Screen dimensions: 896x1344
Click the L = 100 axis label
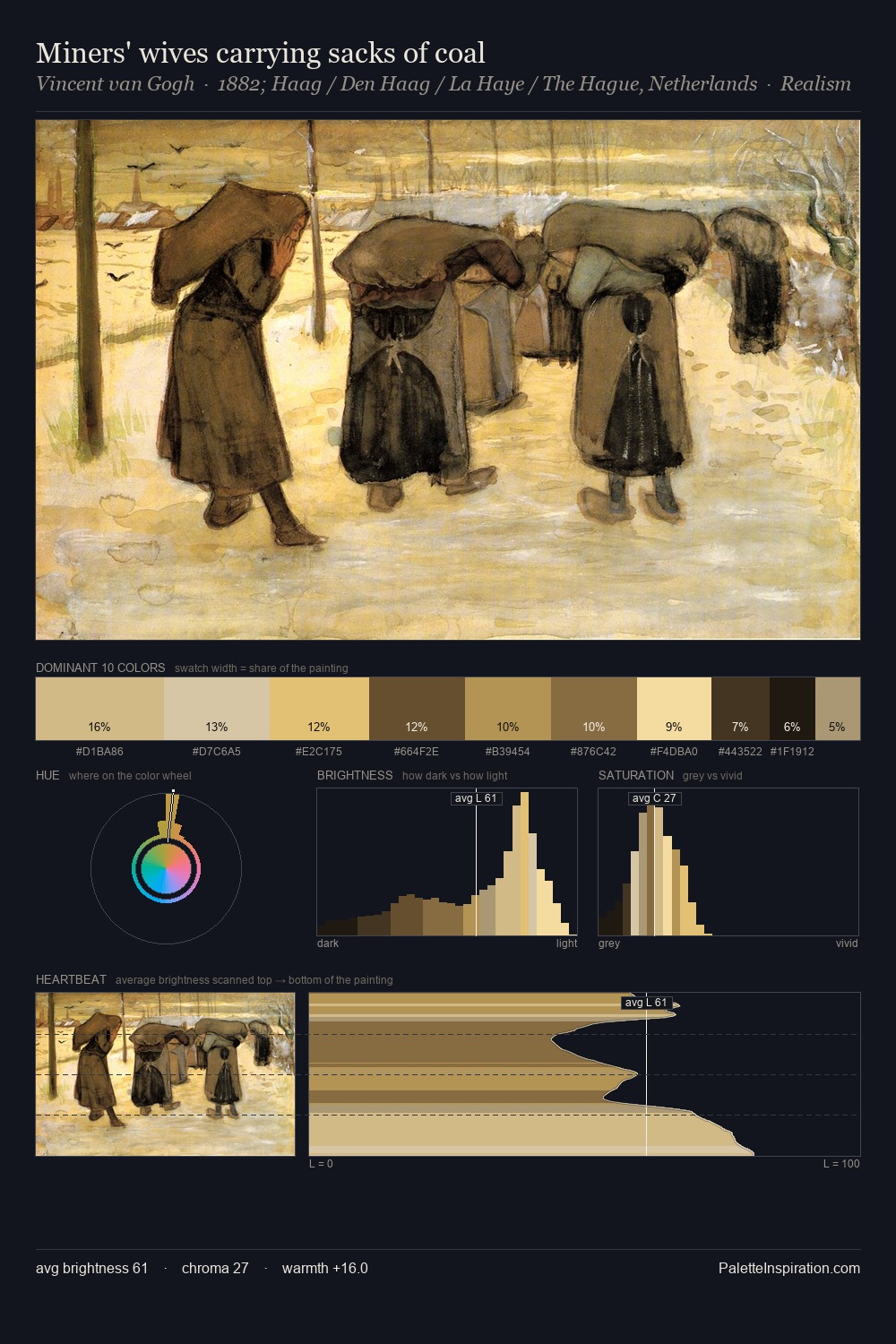[841, 1164]
